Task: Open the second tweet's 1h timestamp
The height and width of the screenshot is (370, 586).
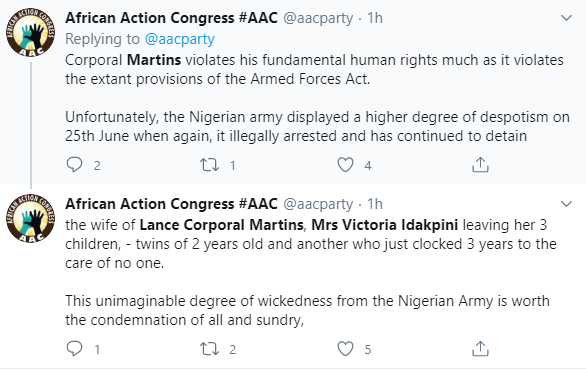Action: click(375, 204)
